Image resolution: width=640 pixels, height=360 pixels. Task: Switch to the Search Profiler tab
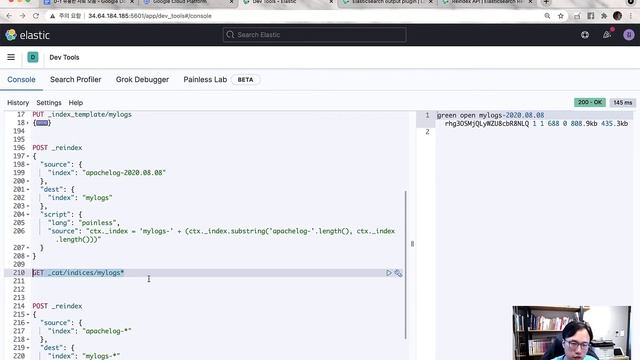click(x=76, y=80)
